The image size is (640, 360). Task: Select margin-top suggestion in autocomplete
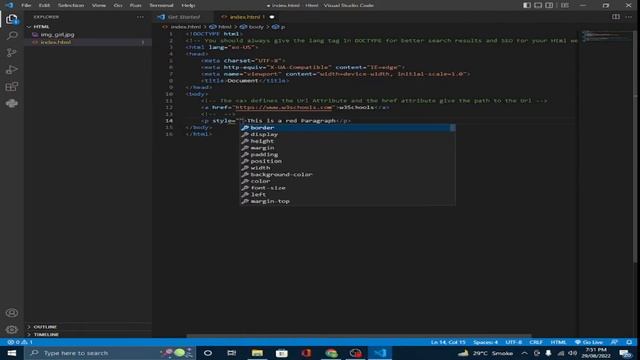347,201
